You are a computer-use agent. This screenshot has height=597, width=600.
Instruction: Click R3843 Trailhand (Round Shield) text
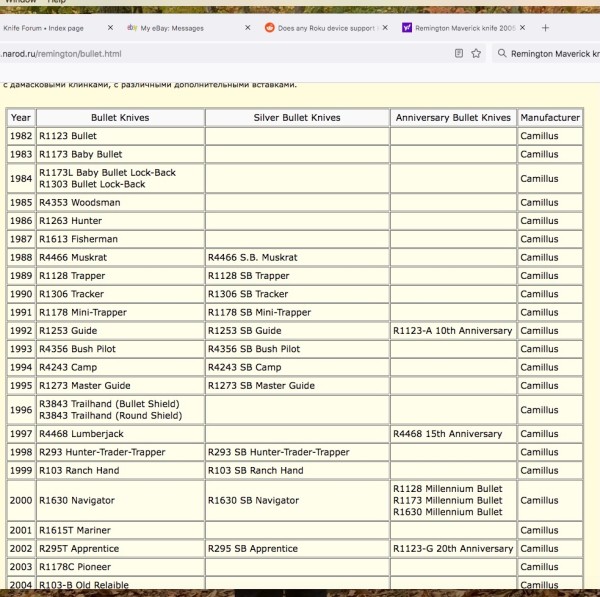pos(111,416)
